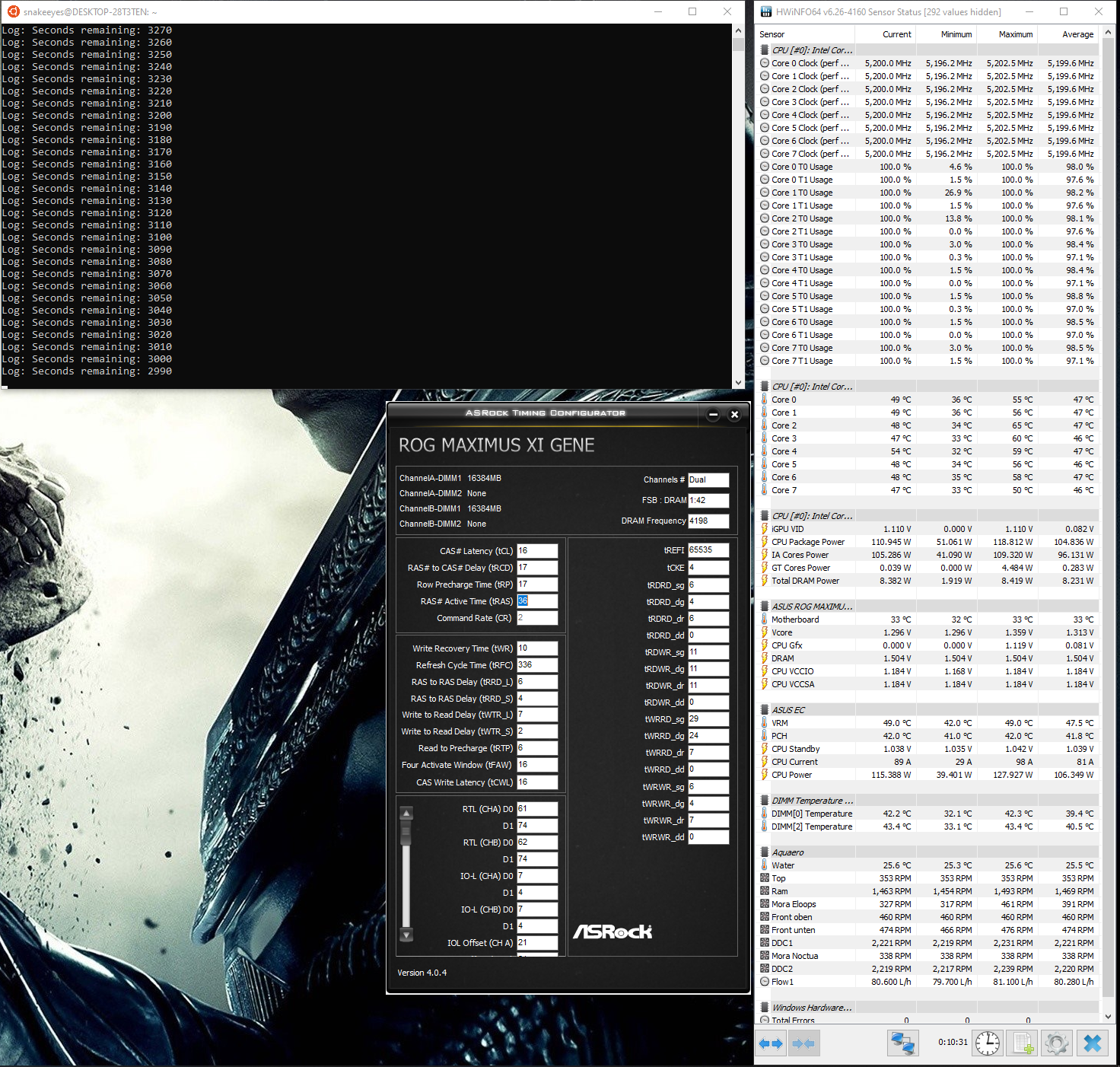Screen dimensions: 1120x1067
Task: Click the tWRRD_sg field showing 29
Action: pos(708,719)
